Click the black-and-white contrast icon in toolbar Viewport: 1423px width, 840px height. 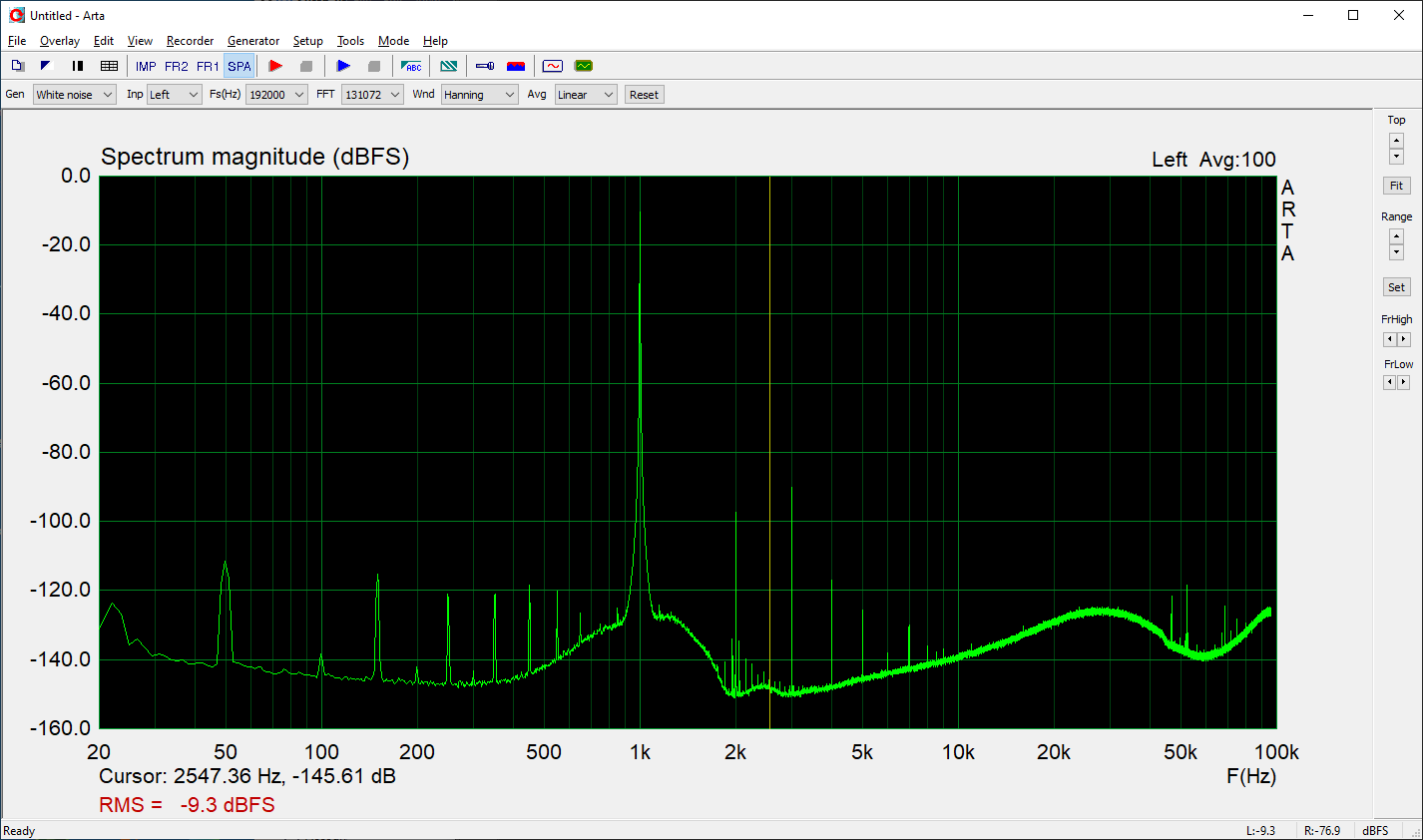(x=46, y=66)
